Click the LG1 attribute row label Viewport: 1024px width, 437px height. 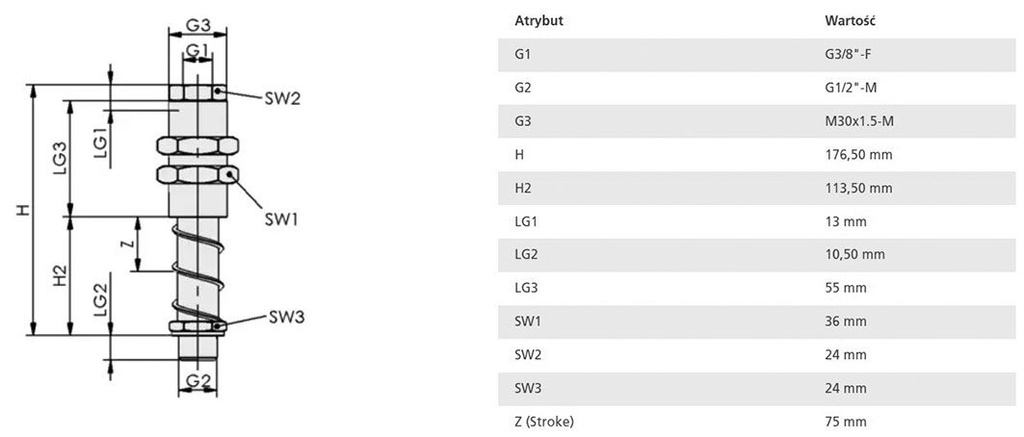pos(527,221)
